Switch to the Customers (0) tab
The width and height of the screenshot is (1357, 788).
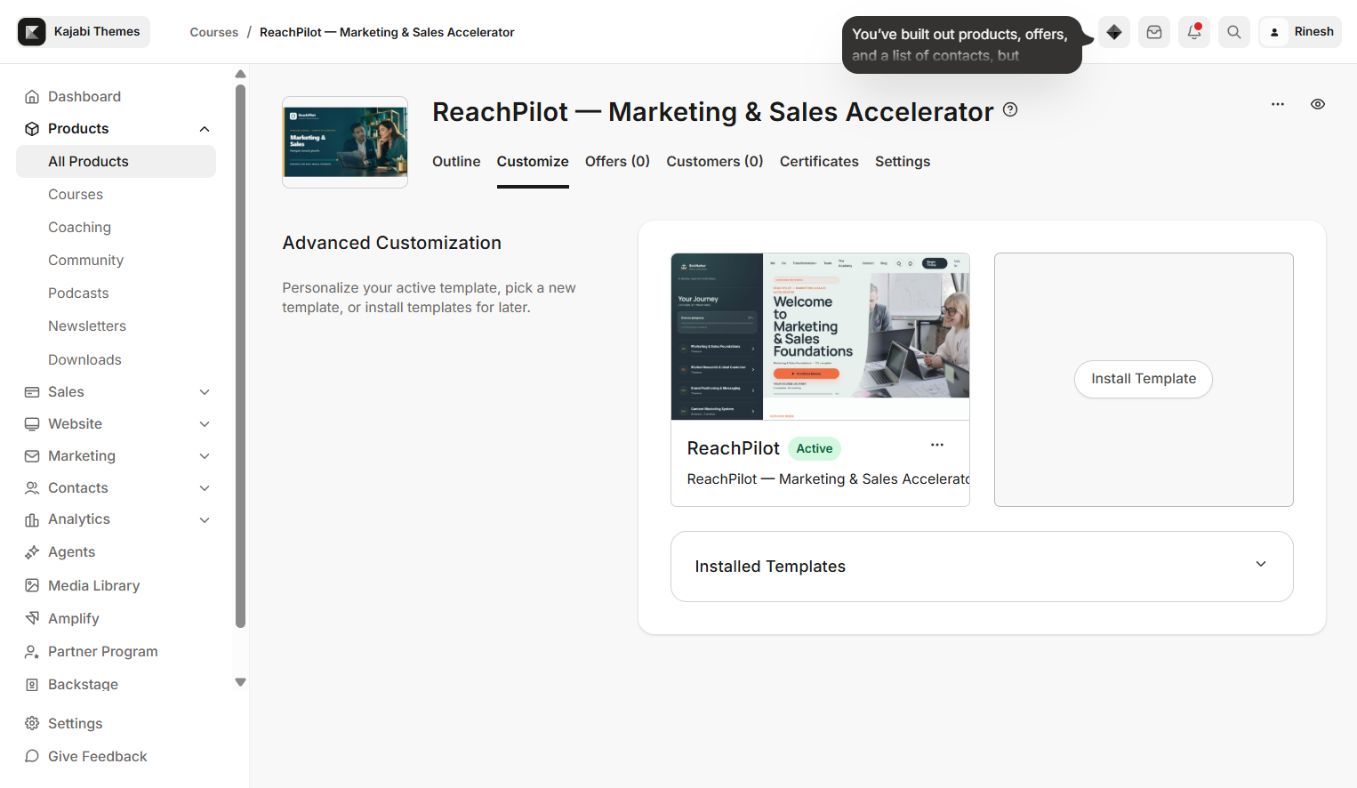[x=715, y=161]
